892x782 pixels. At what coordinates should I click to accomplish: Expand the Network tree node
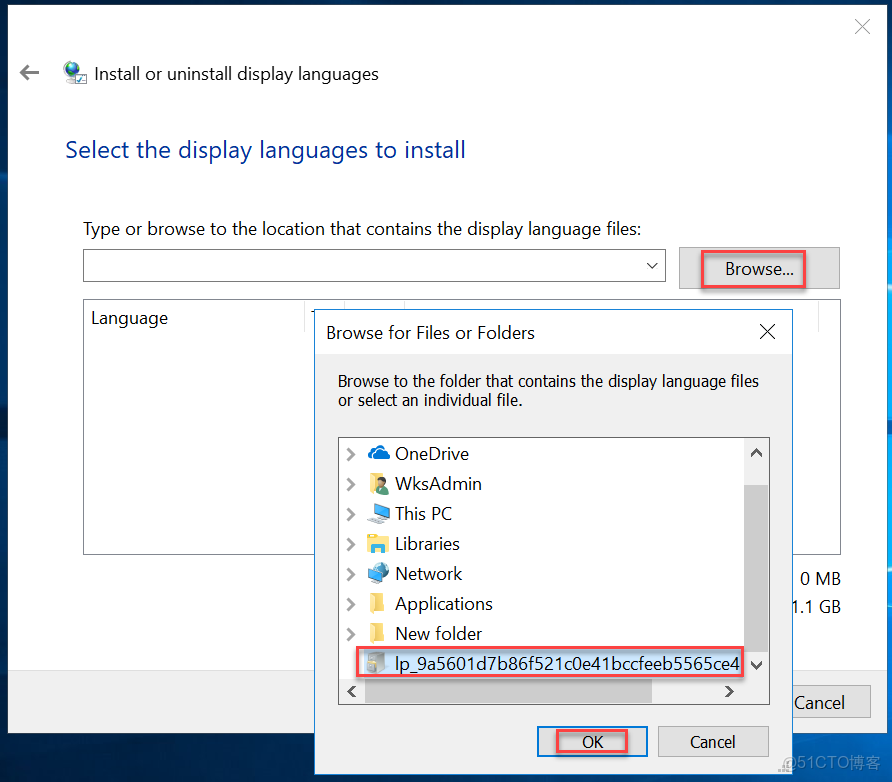point(351,574)
